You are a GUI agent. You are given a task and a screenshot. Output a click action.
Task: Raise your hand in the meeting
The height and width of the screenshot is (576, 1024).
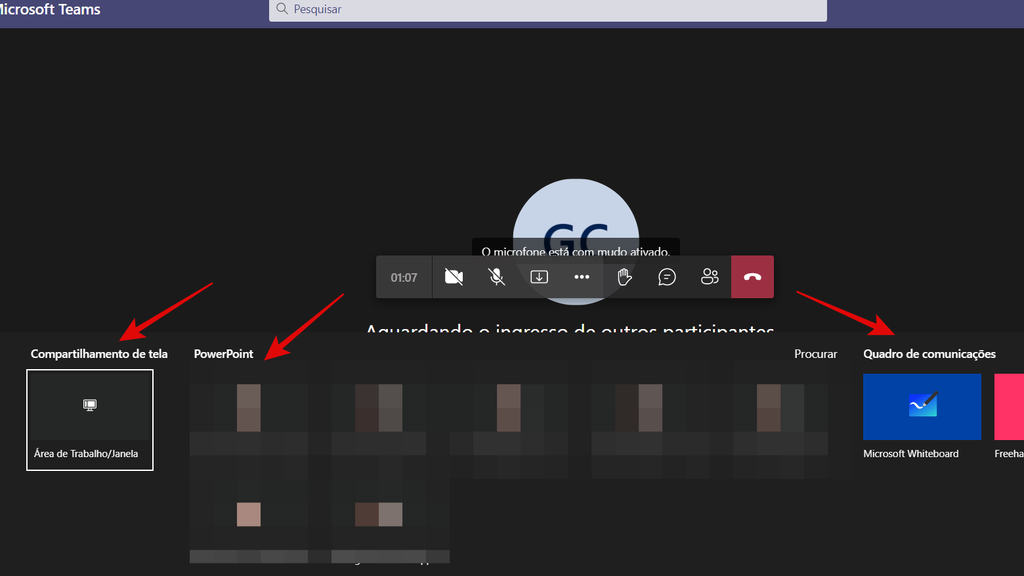click(x=624, y=277)
